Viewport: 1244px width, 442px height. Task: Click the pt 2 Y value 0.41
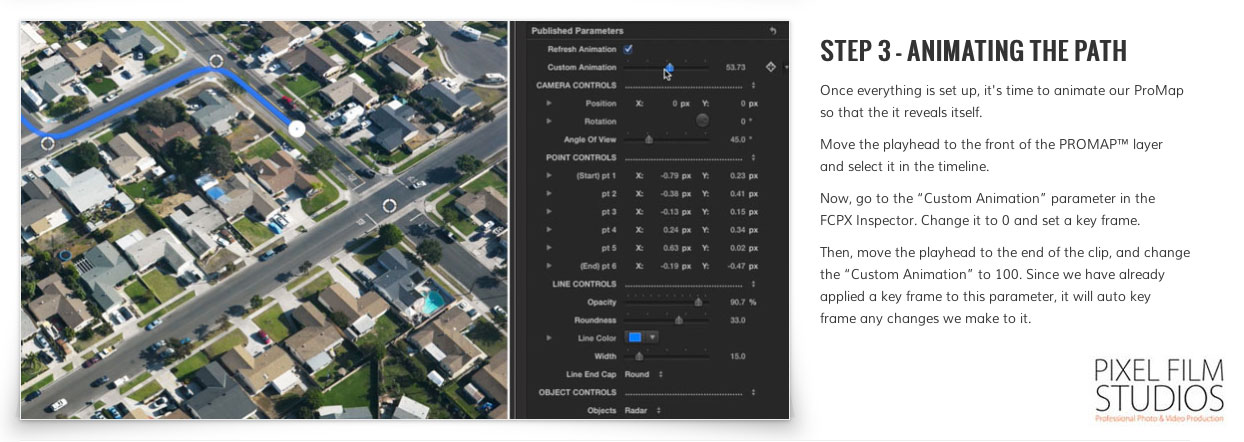(x=736, y=194)
